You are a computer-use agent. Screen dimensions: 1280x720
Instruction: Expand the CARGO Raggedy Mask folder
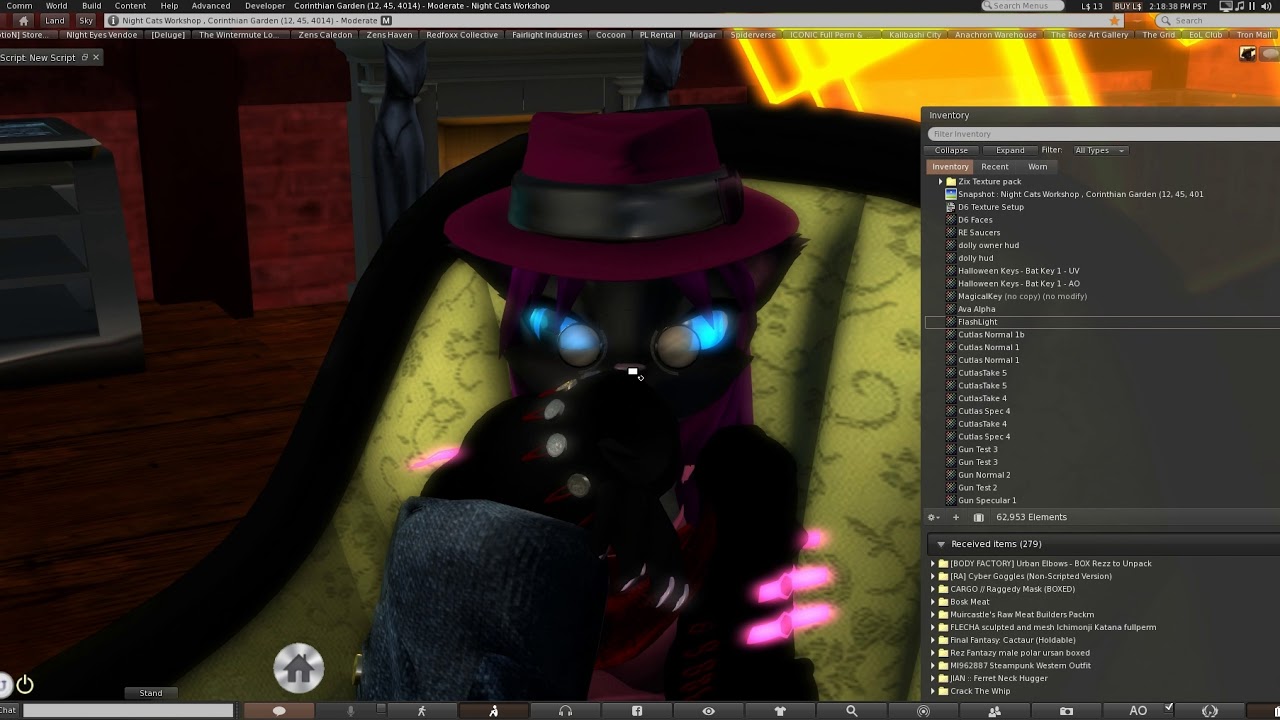click(933, 589)
